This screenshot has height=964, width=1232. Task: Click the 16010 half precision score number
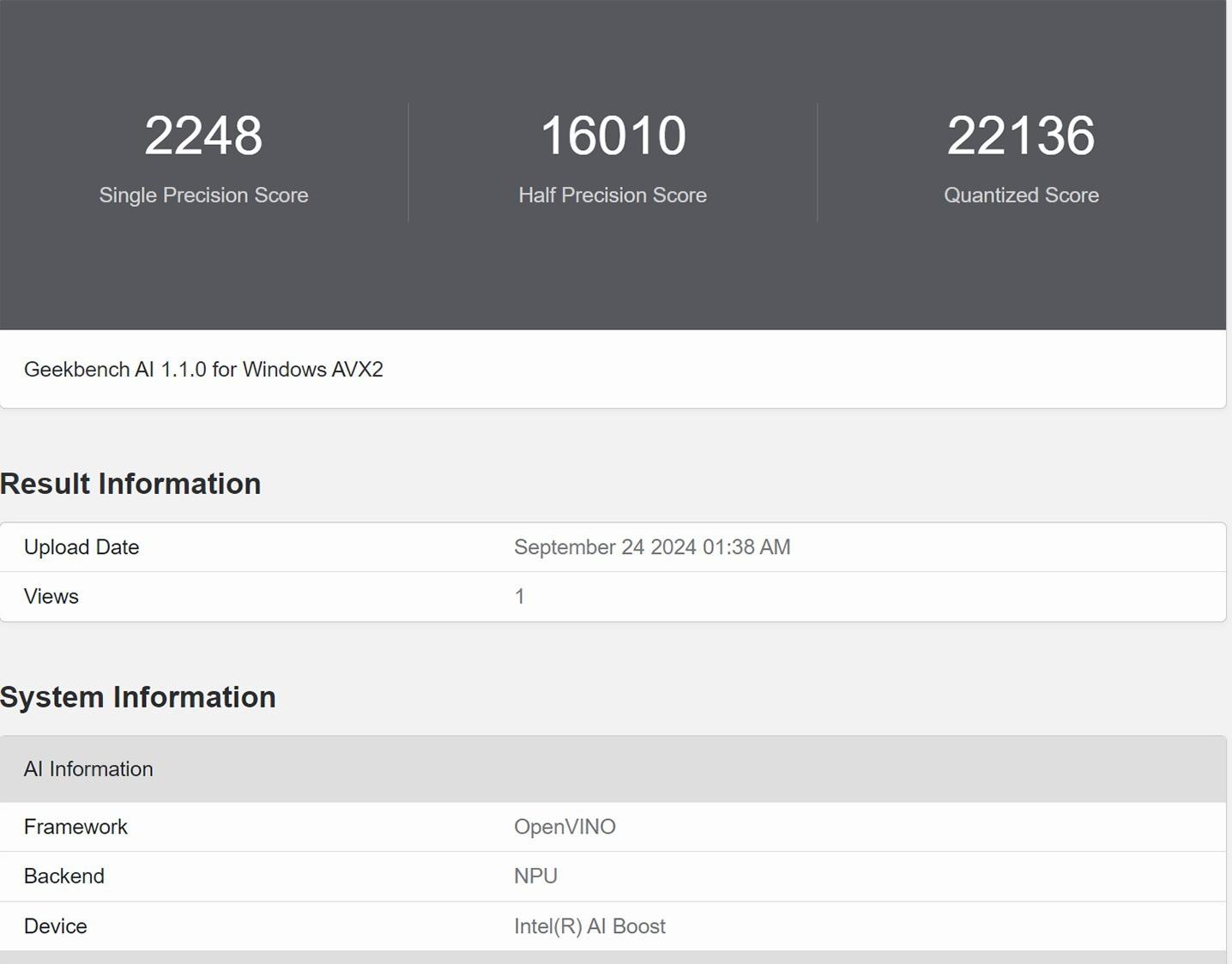pos(613,136)
